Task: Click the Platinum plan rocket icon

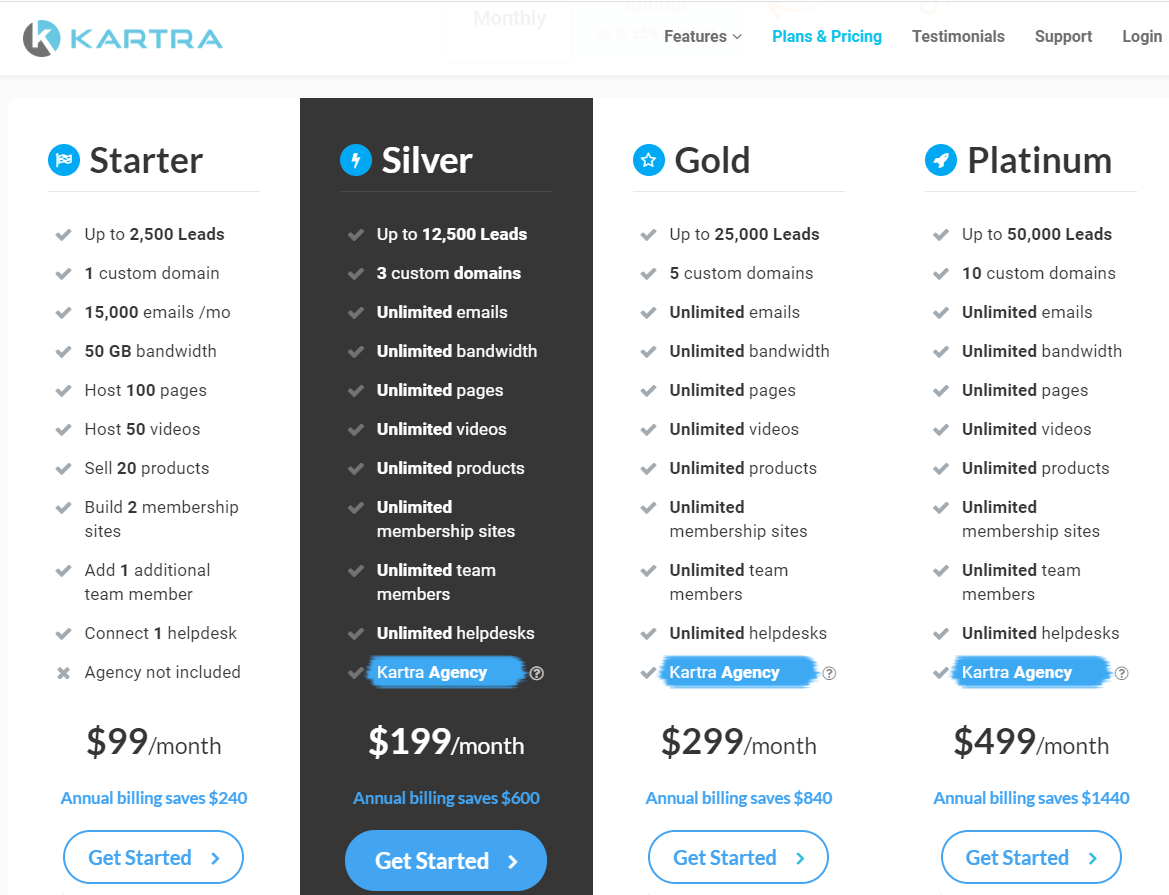Action: tap(941, 160)
